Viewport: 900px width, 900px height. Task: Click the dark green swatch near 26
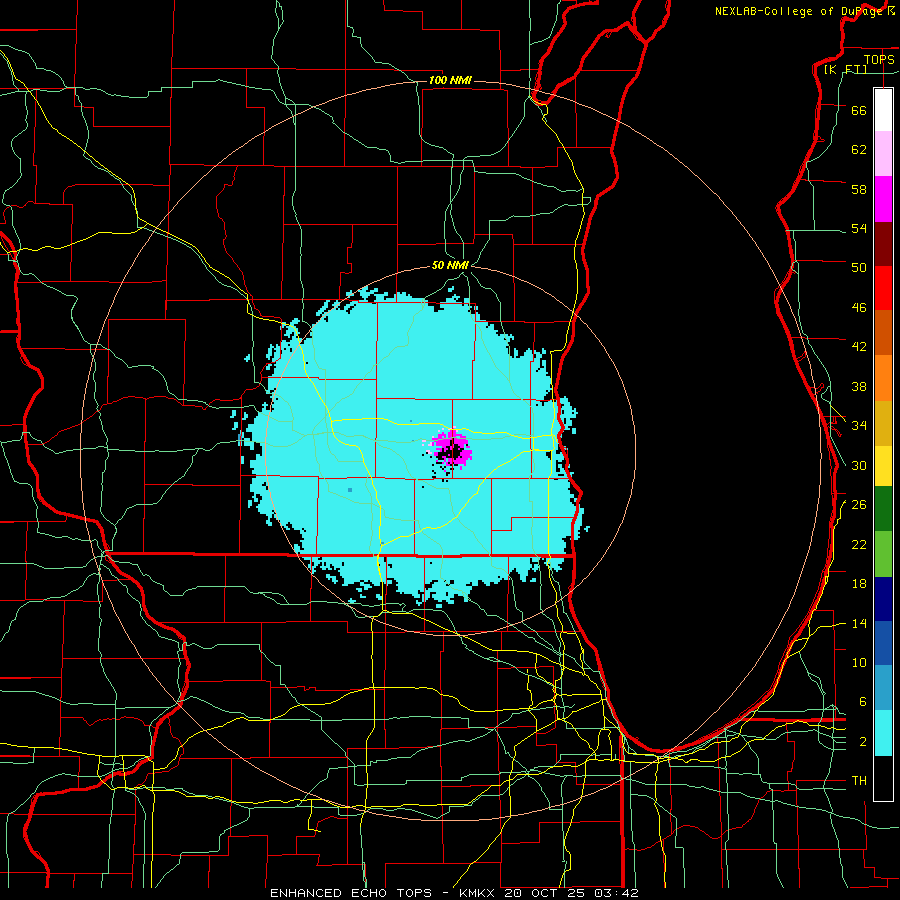coord(883,509)
